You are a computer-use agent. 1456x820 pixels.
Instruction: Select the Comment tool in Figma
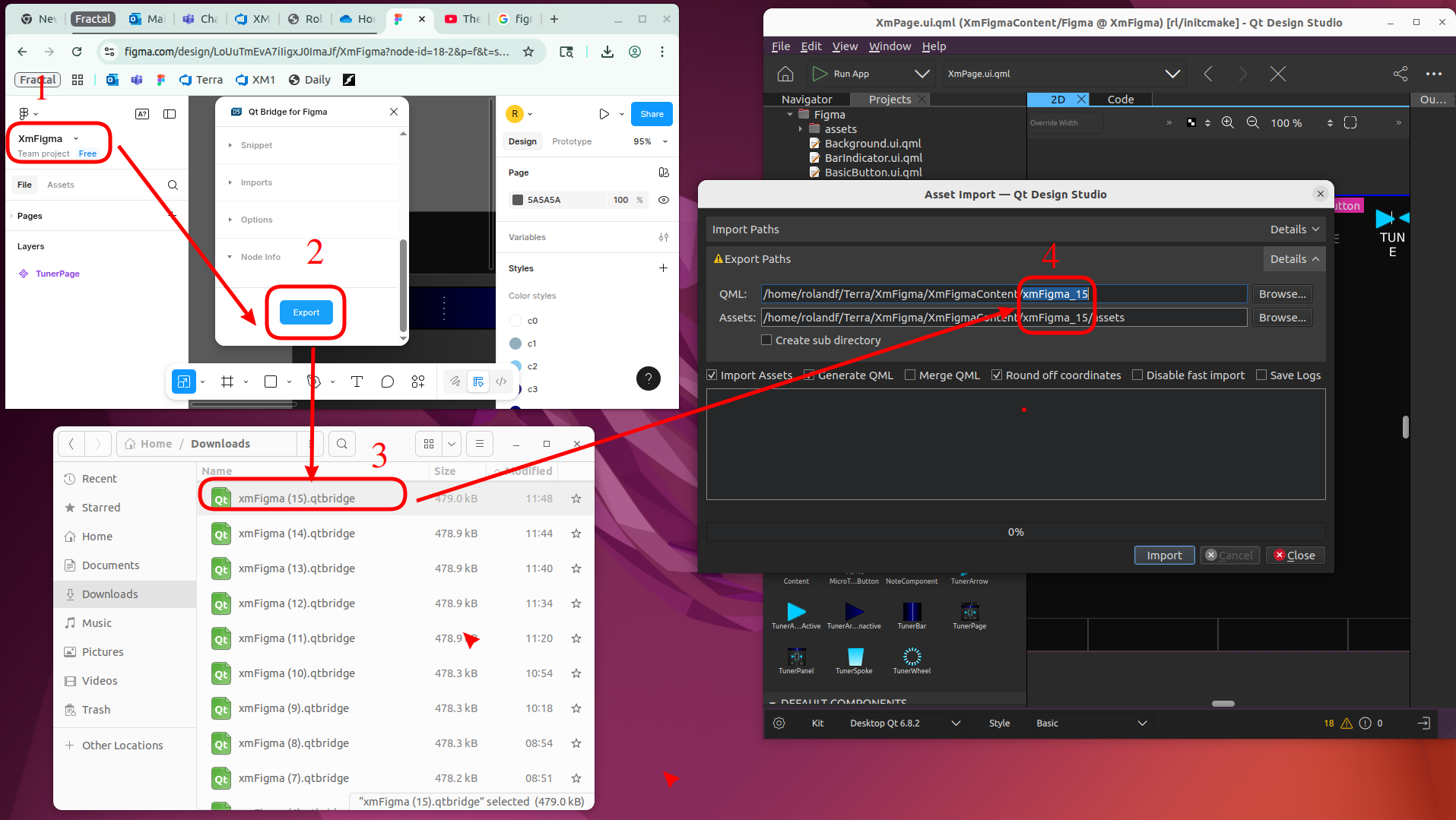tap(388, 382)
